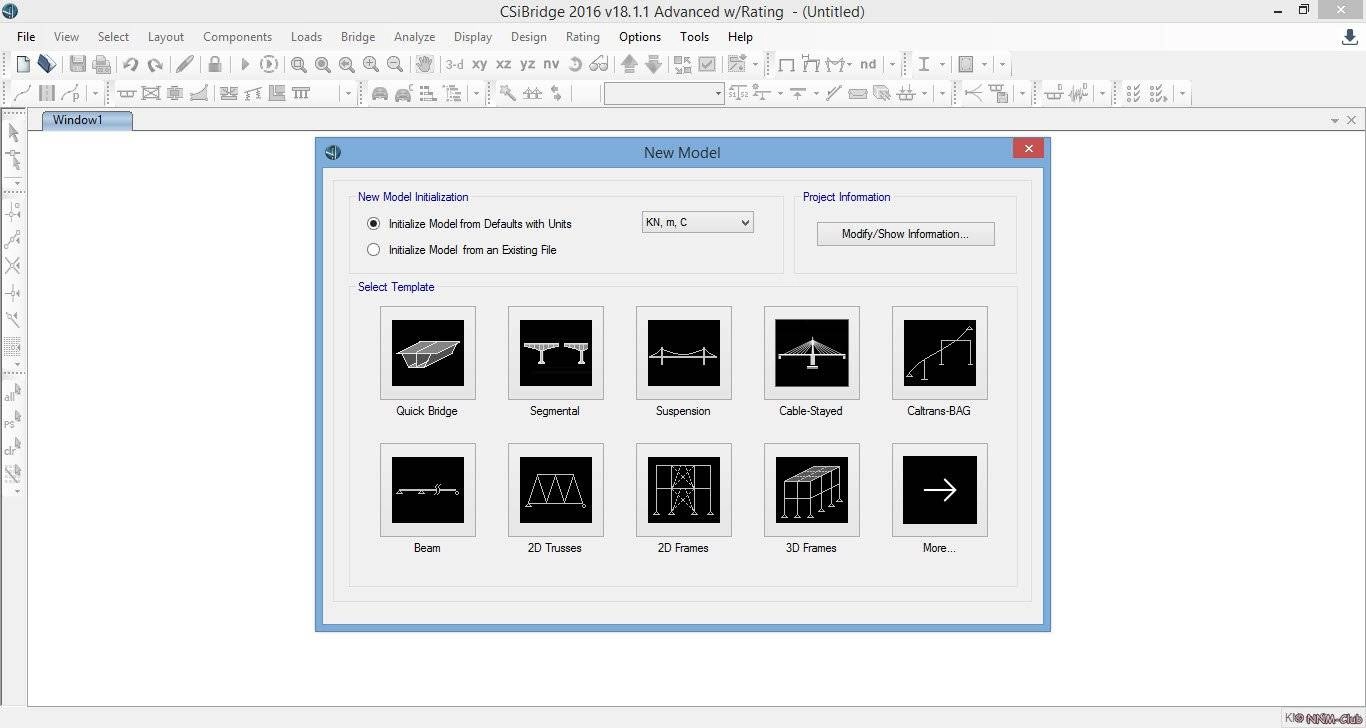
Task: Click the nd toolbar button
Action: [x=868, y=64]
